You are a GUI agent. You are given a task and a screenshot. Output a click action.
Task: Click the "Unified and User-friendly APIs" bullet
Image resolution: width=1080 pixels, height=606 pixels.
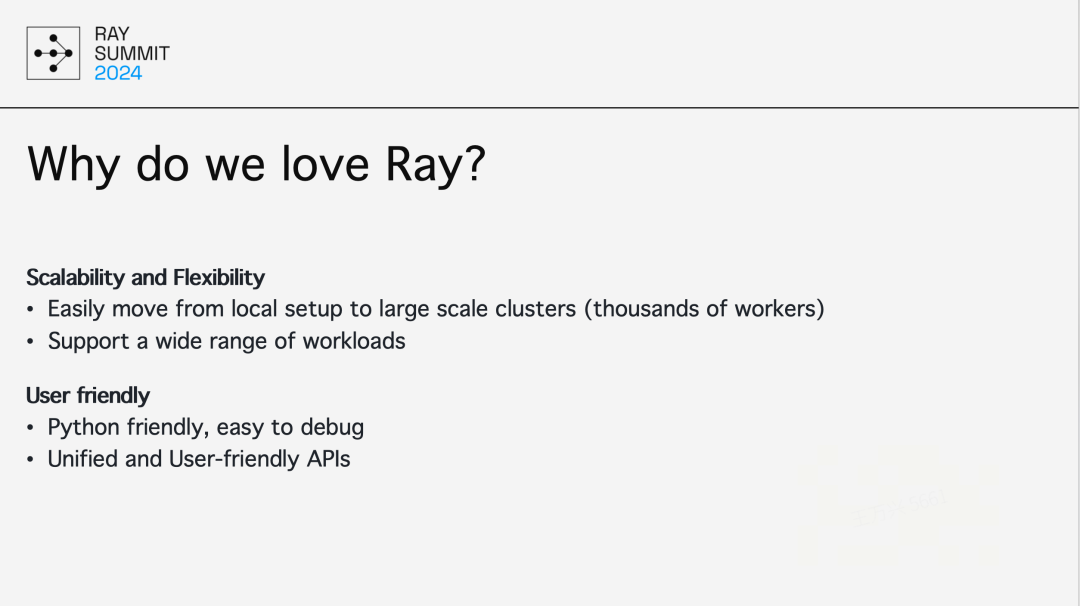point(199,459)
